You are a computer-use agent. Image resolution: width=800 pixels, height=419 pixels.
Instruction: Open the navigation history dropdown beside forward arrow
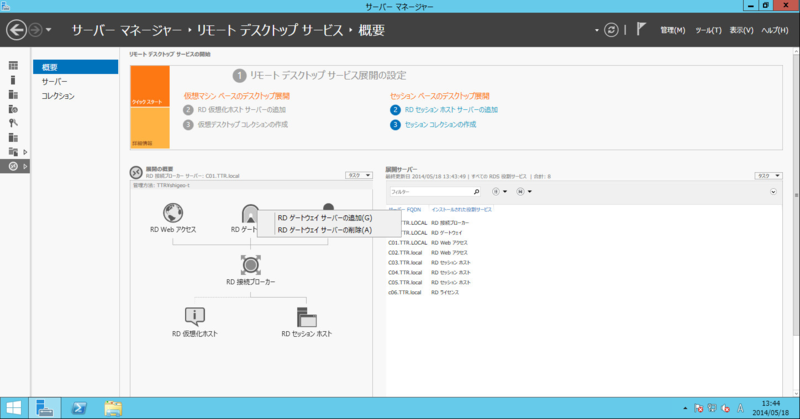coord(48,30)
